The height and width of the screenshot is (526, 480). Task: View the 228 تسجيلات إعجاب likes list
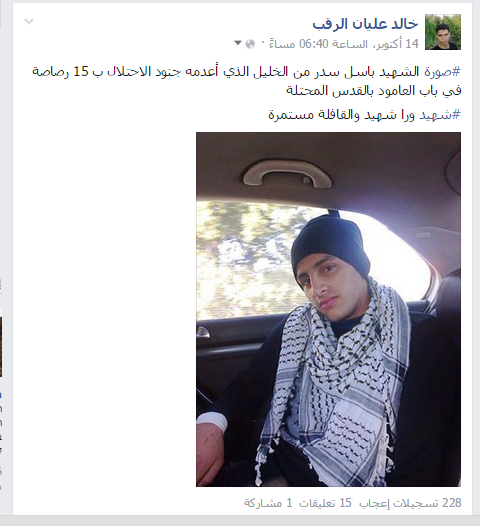[411, 503]
